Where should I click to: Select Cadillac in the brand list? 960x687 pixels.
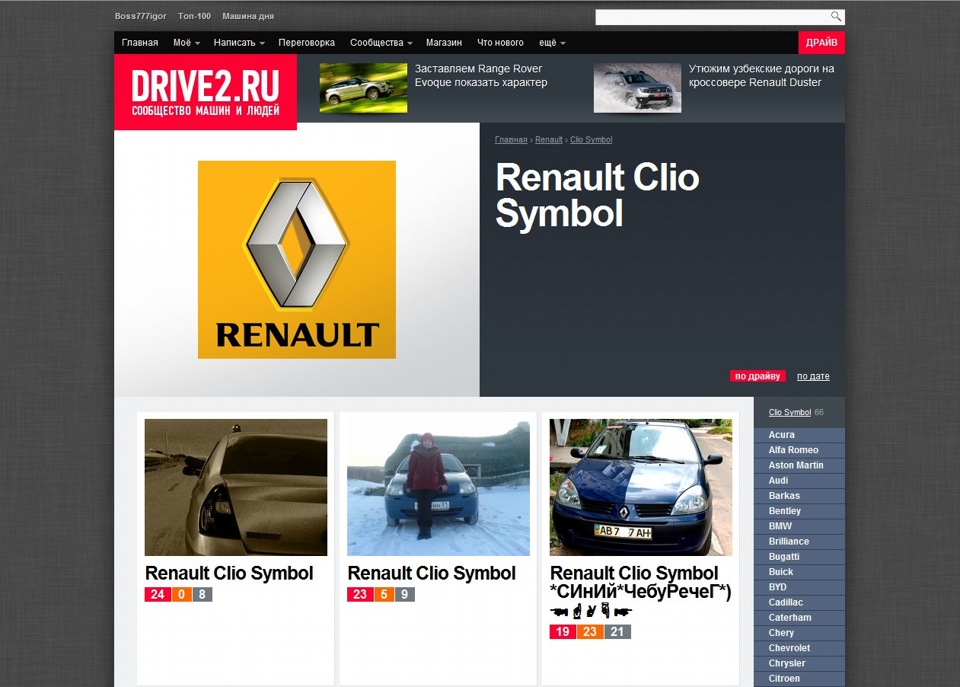coord(800,603)
